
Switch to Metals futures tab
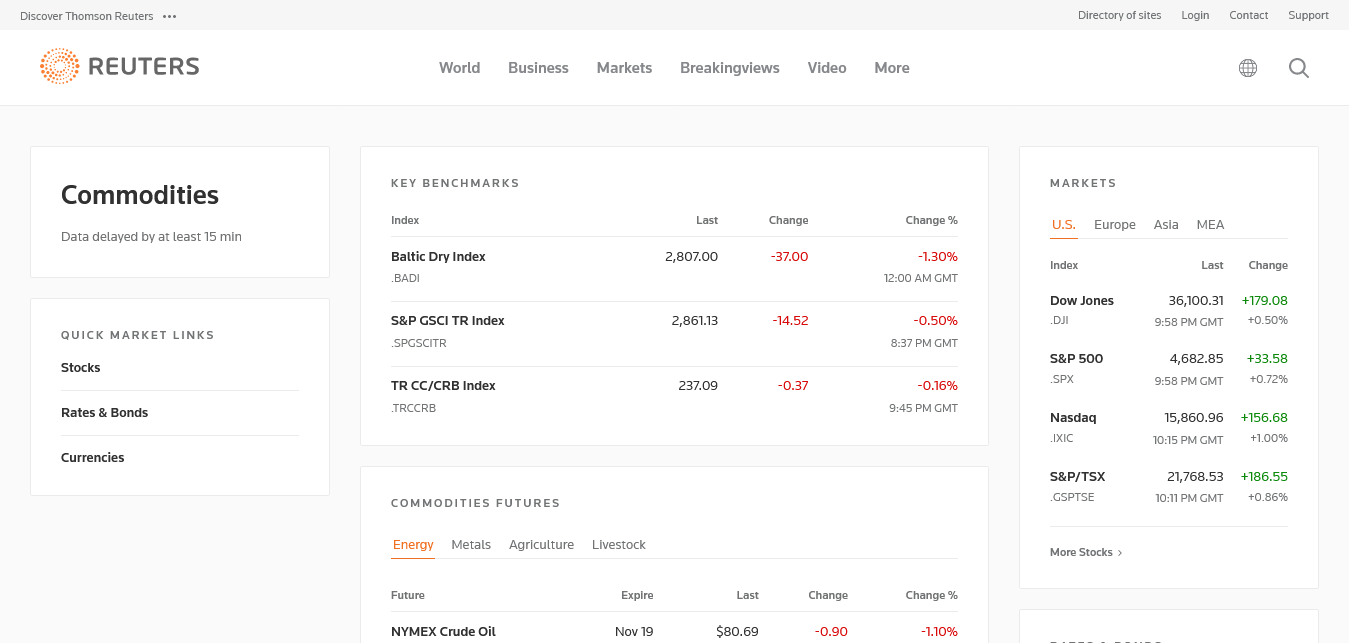(x=471, y=545)
